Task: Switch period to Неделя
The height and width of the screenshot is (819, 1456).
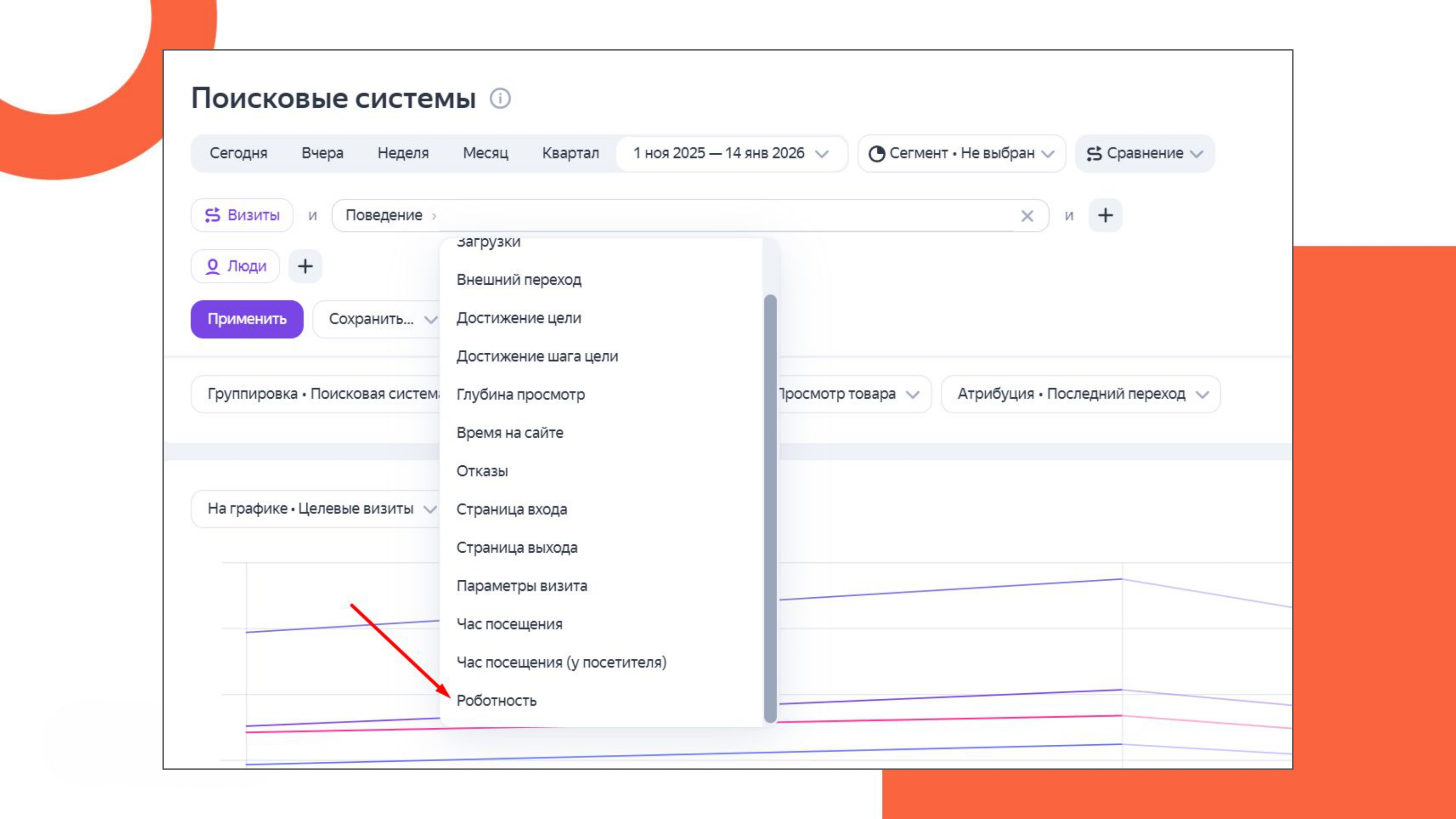Action: click(403, 153)
